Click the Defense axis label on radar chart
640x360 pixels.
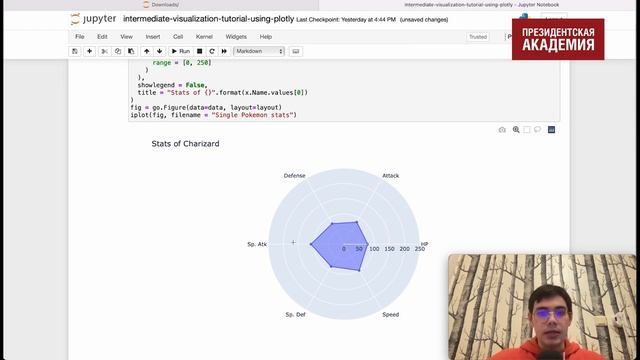point(294,176)
